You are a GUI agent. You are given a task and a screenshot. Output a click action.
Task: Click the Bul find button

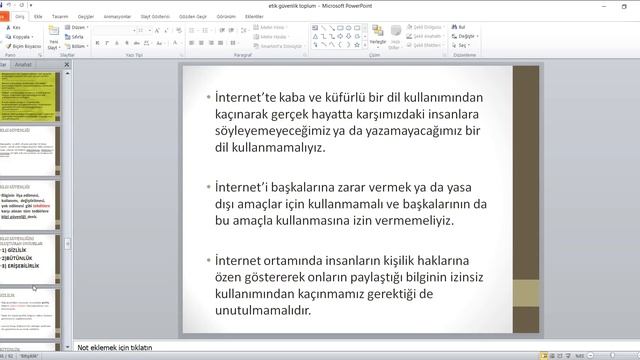coord(458,27)
